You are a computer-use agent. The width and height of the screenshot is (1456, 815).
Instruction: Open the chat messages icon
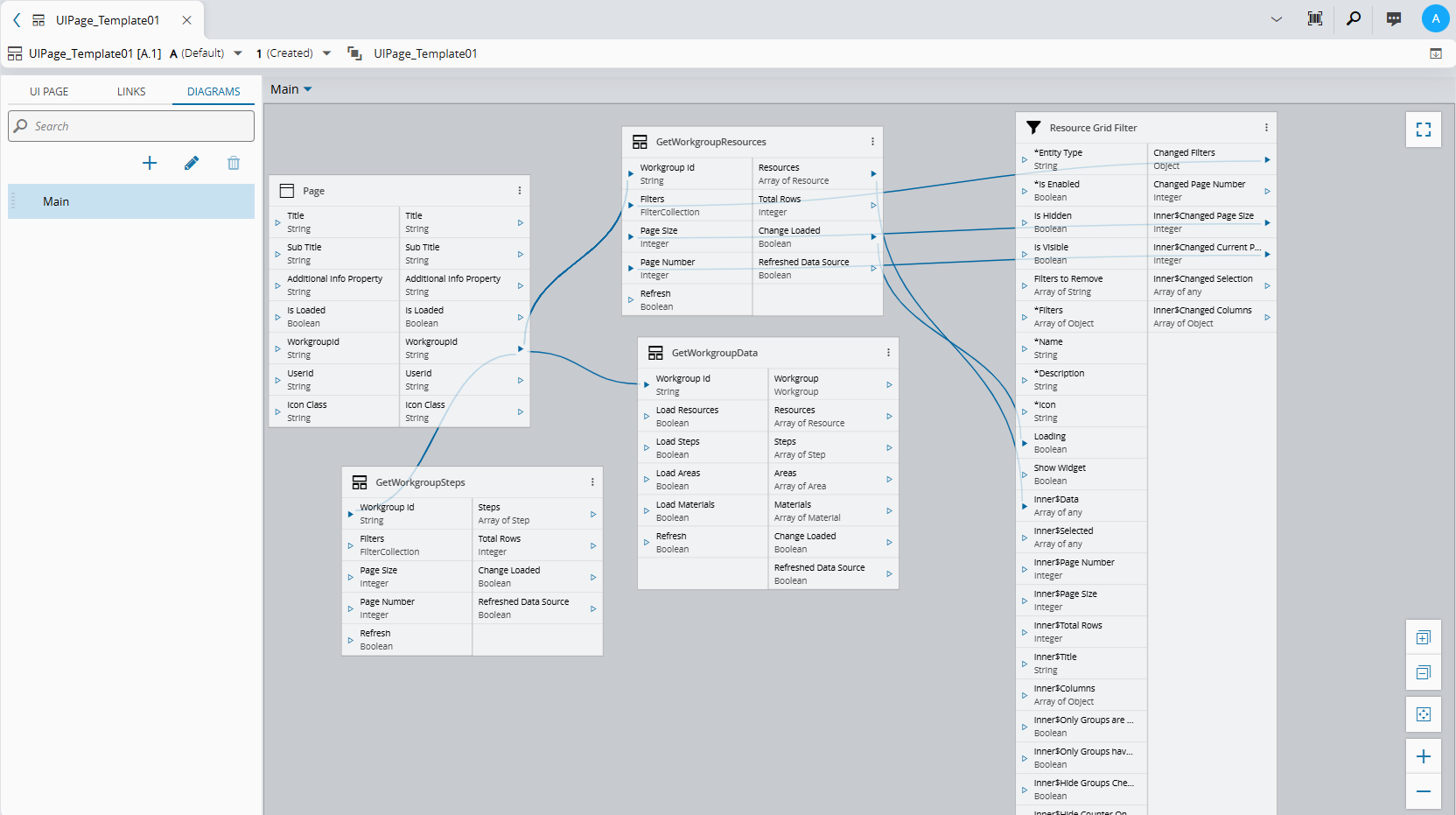point(1394,18)
